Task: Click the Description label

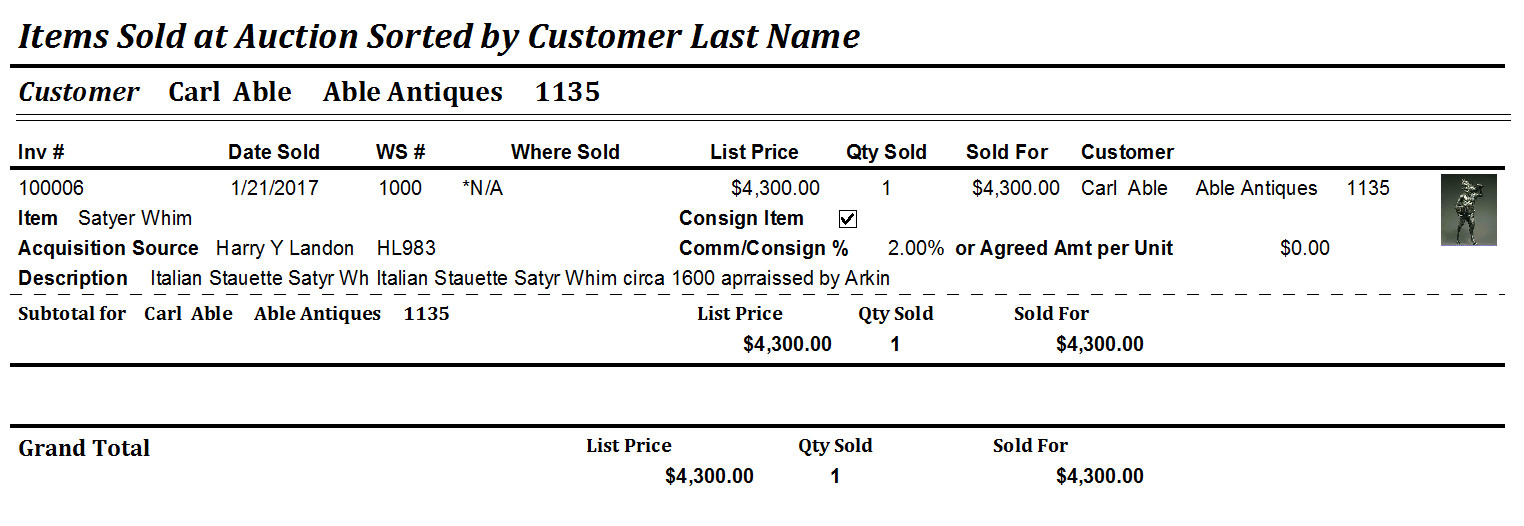Action: [73, 278]
